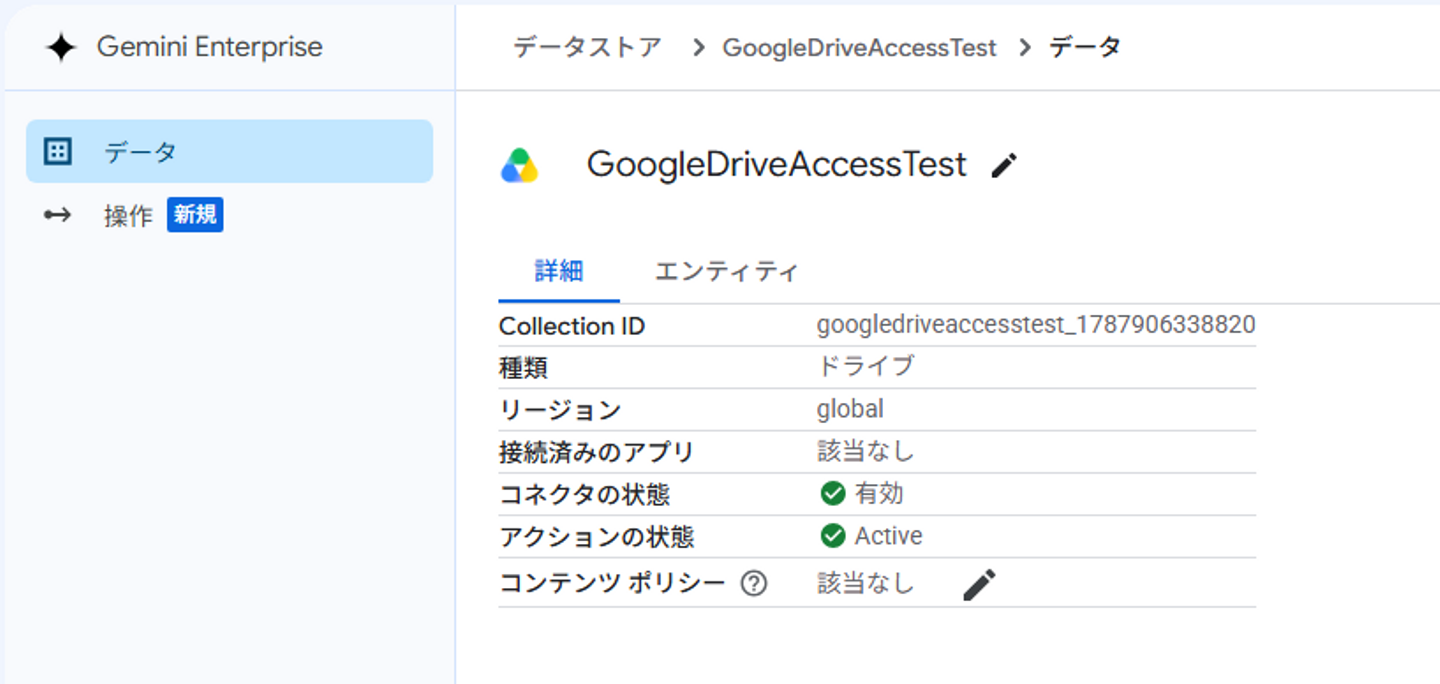Viewport: 1440px width, 684px height.
Task: Open the Gemini Enterprise title text
Action: (210, 47)
